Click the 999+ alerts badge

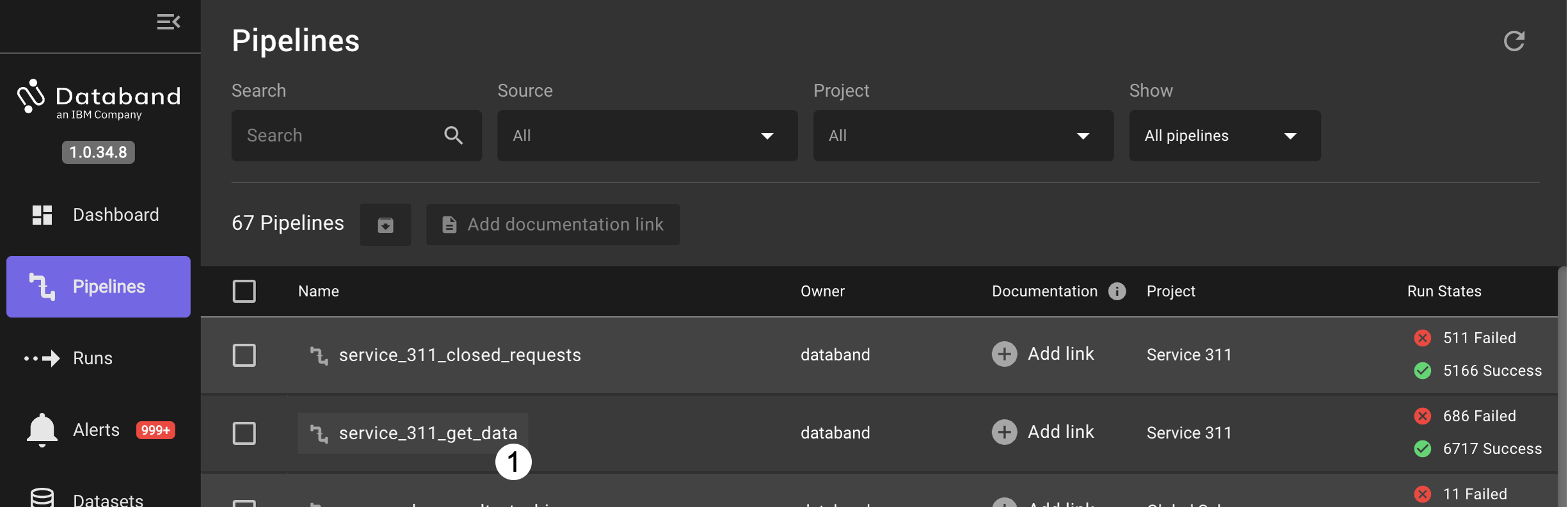156,430
